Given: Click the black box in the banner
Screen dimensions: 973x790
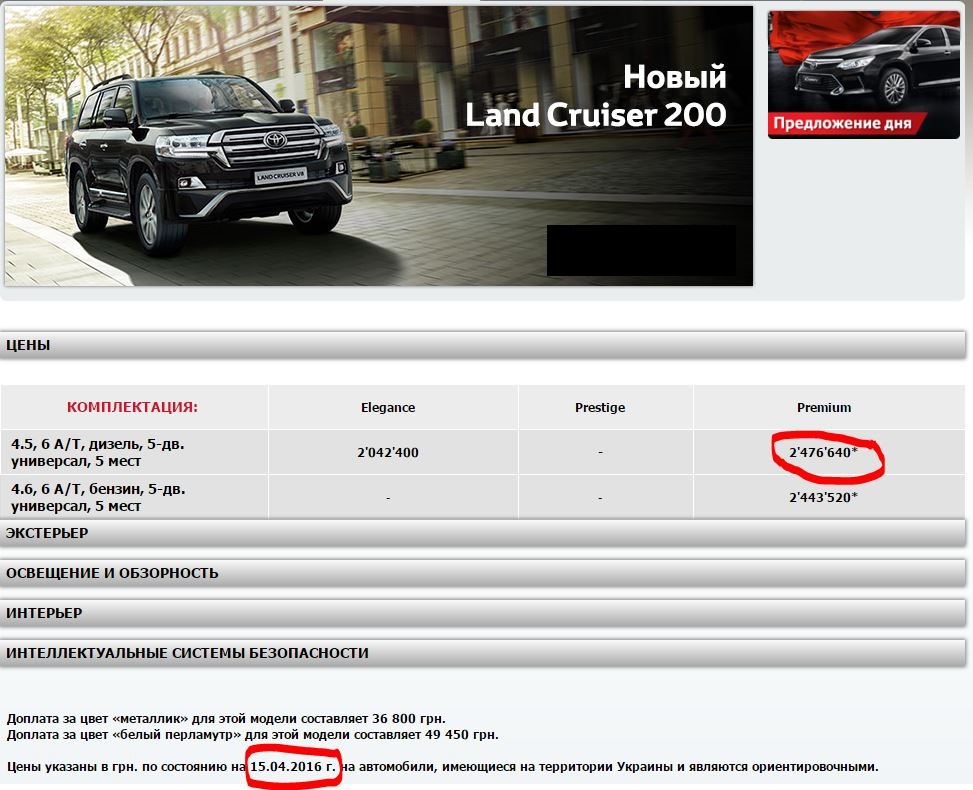Looking at the screenshot, I should pos(641,250).
